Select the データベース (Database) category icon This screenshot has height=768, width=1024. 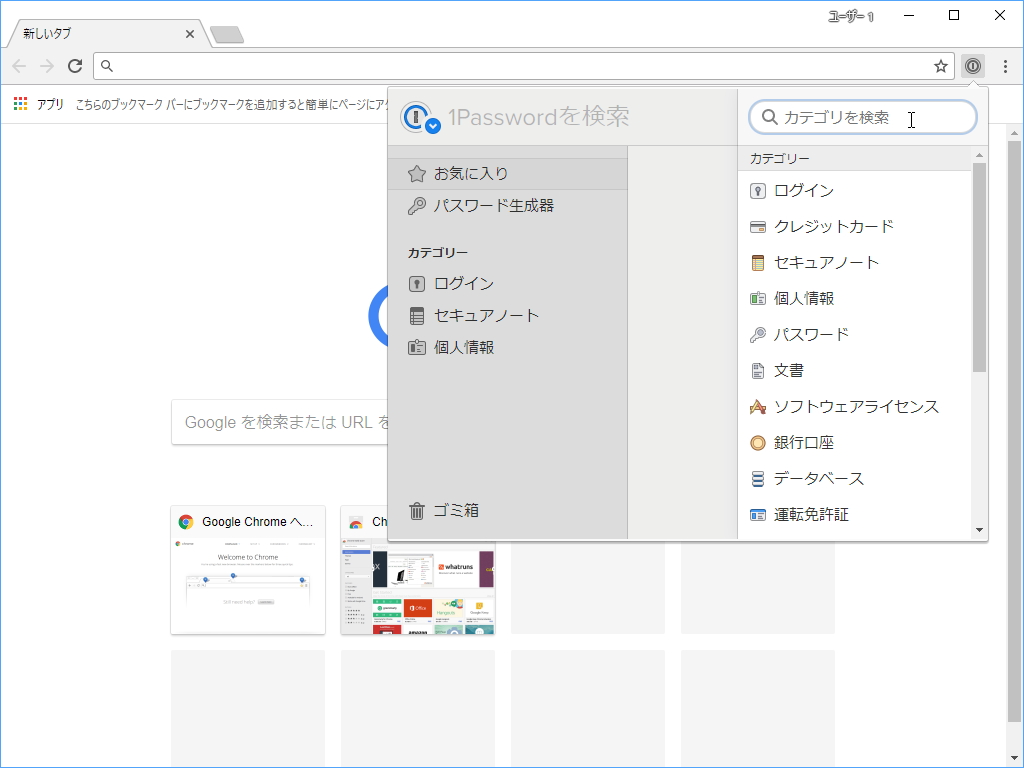point(757,478)
